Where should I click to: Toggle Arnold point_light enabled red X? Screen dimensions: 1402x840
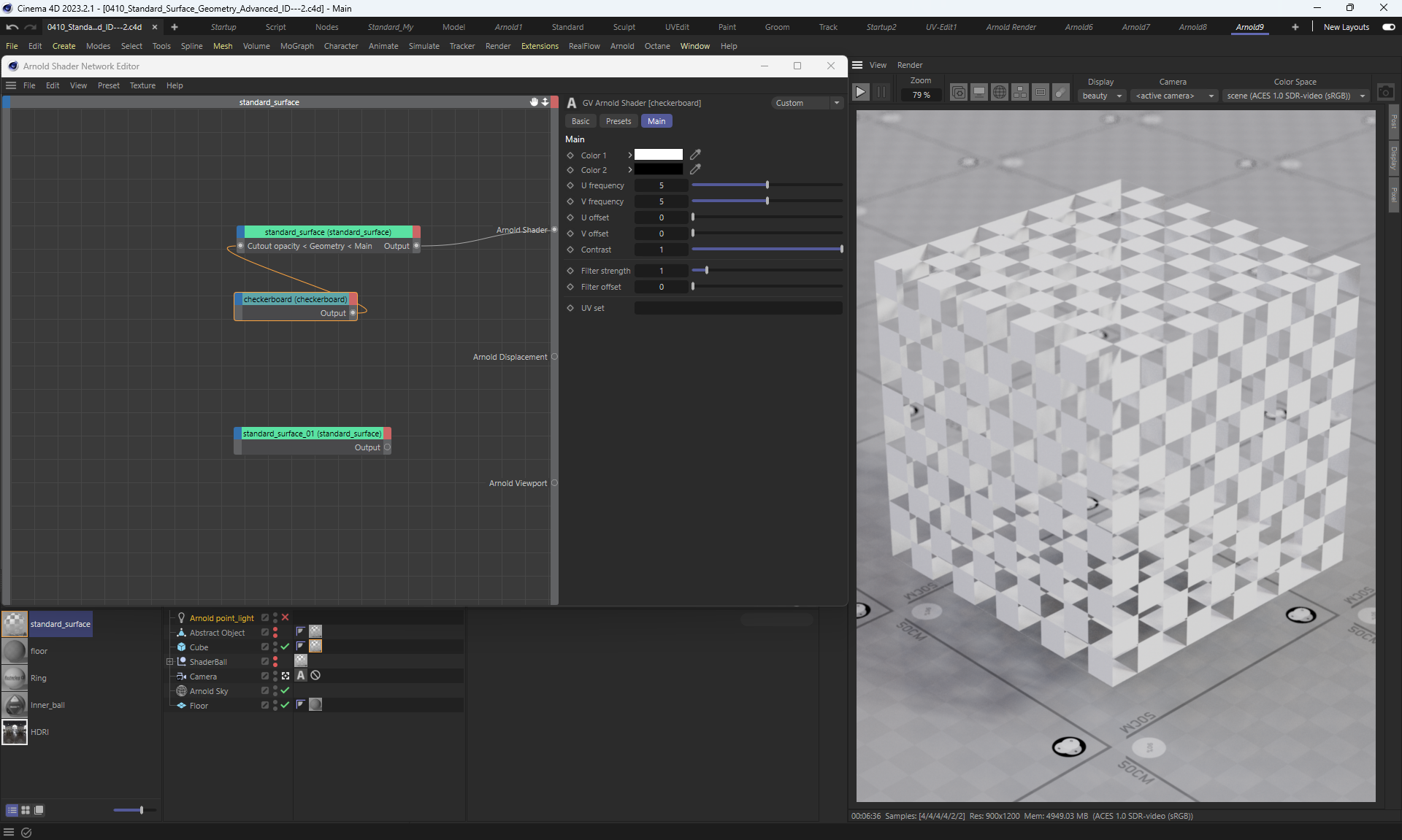[x=286, y=617]
